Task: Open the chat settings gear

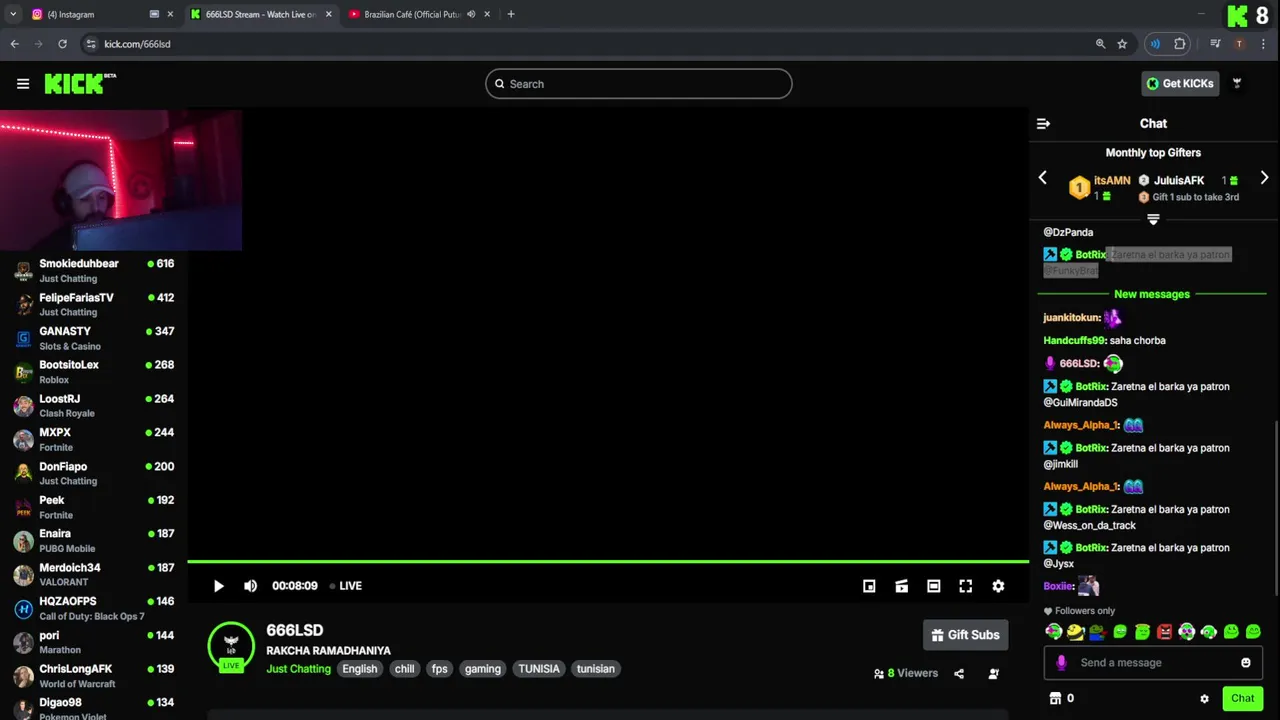Action: tap(1204, 699)
